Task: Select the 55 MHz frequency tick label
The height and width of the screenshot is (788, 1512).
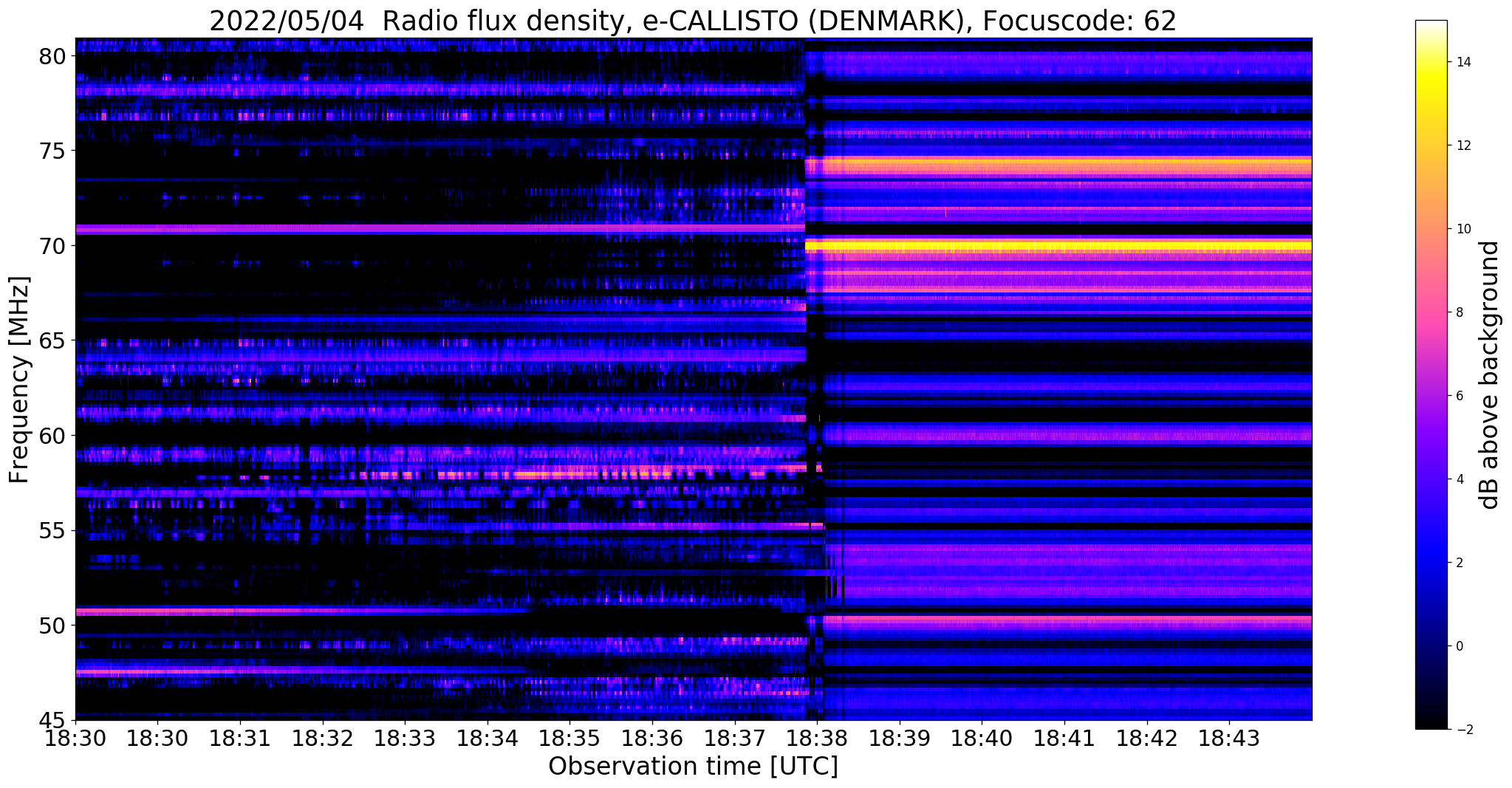Action: [52, 531]
